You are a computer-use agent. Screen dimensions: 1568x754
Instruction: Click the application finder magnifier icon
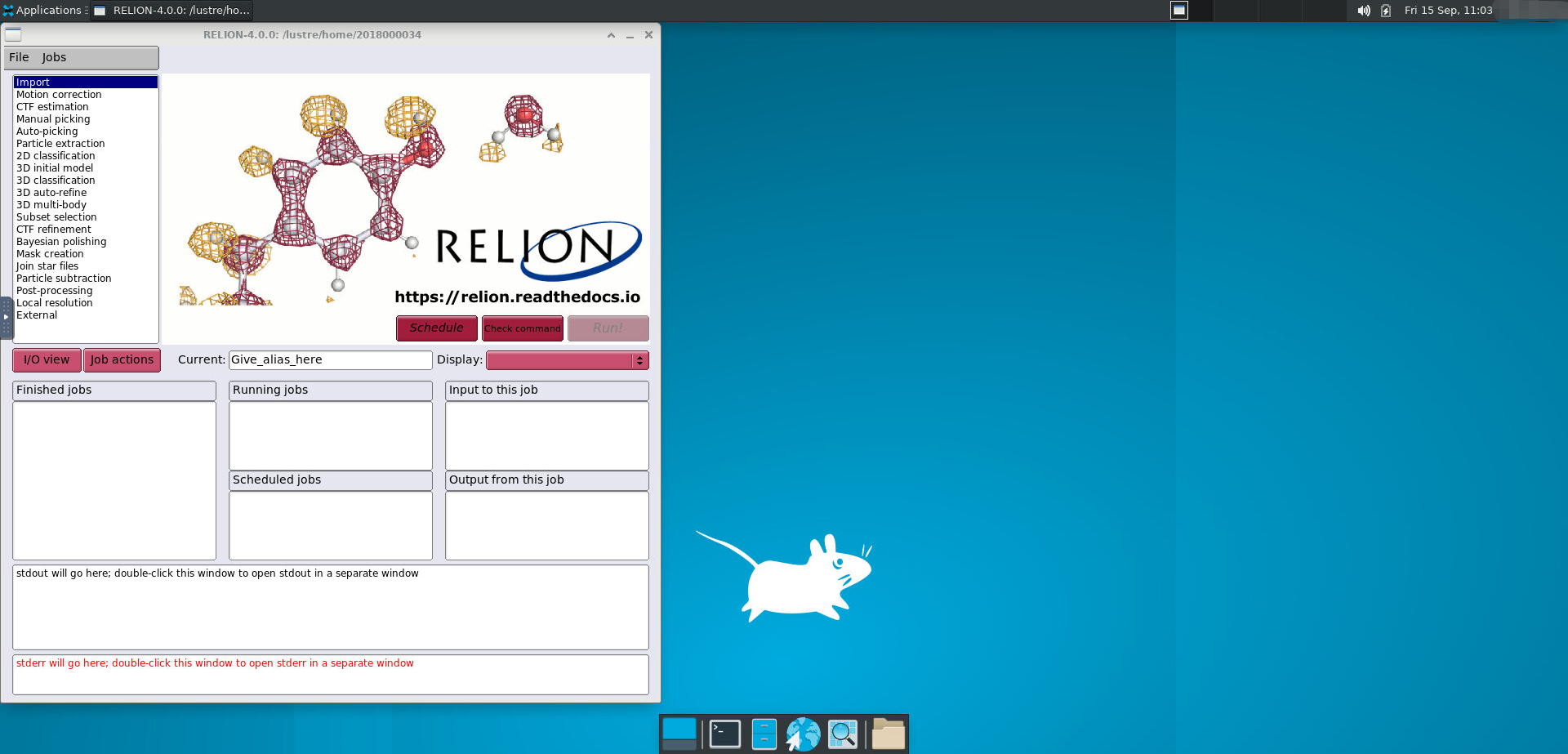coord(843,734)
